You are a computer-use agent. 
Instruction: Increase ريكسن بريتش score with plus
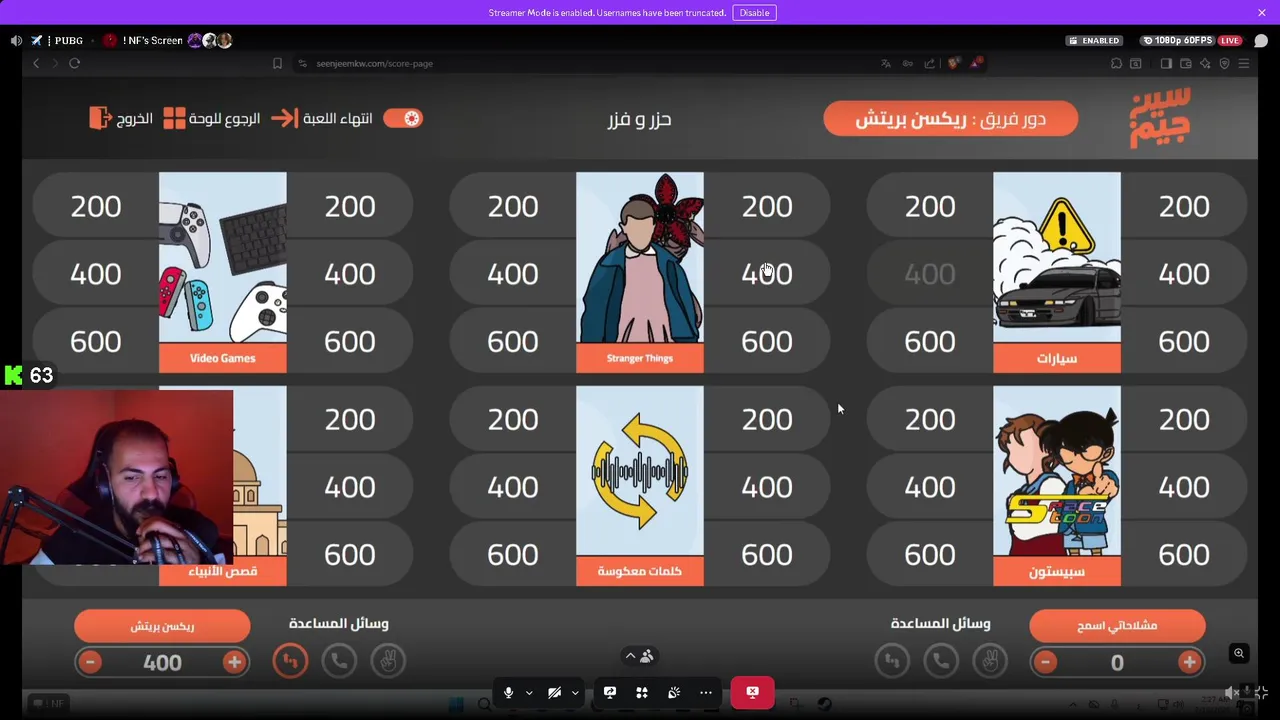point(234,662)
